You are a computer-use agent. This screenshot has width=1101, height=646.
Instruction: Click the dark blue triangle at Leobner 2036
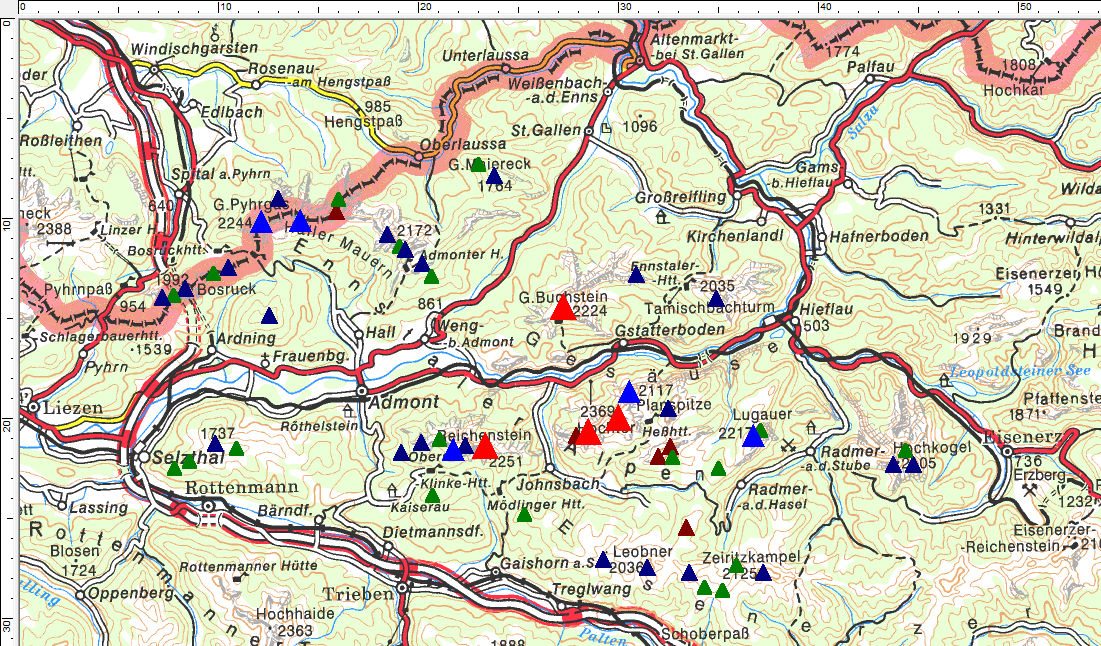point(647,567)
